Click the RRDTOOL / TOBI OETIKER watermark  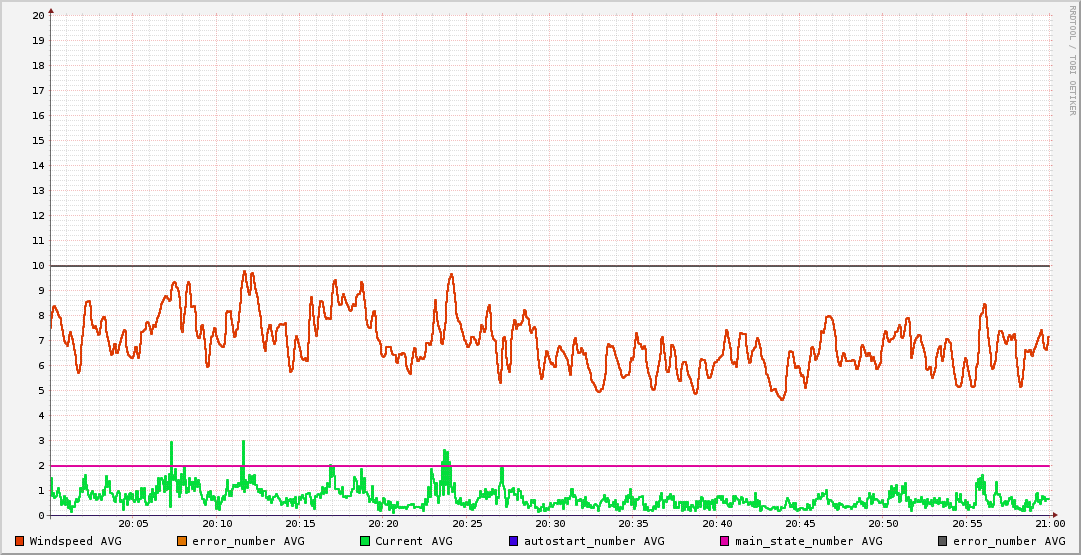click(x=1072, y=60)
